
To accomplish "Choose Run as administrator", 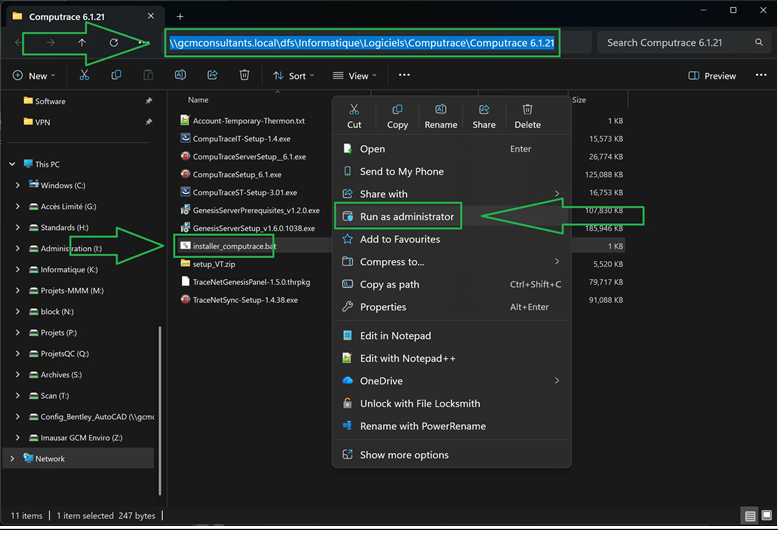I will (451, 216).
